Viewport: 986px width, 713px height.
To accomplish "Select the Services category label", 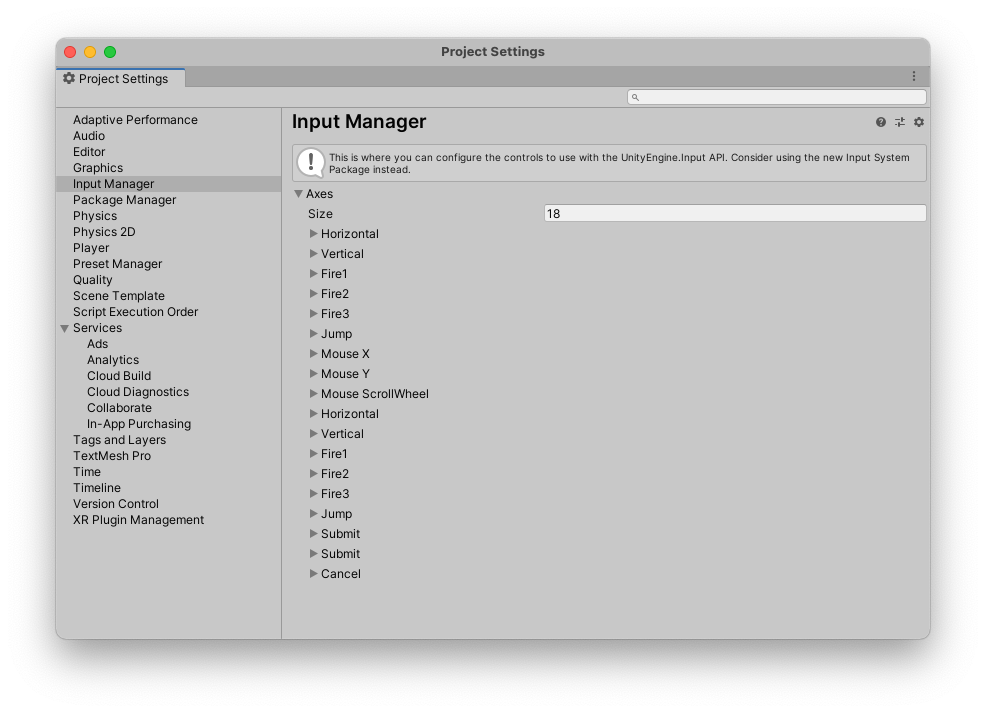I will [x=97, y=328].
